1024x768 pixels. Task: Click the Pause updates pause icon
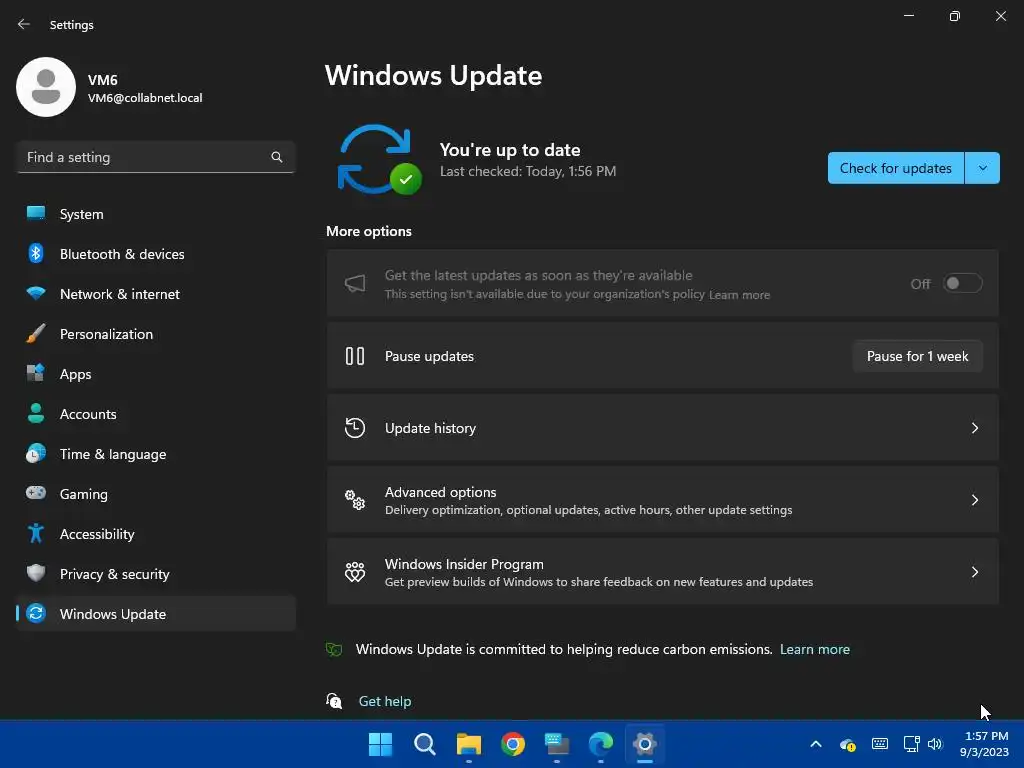[355, 356]
